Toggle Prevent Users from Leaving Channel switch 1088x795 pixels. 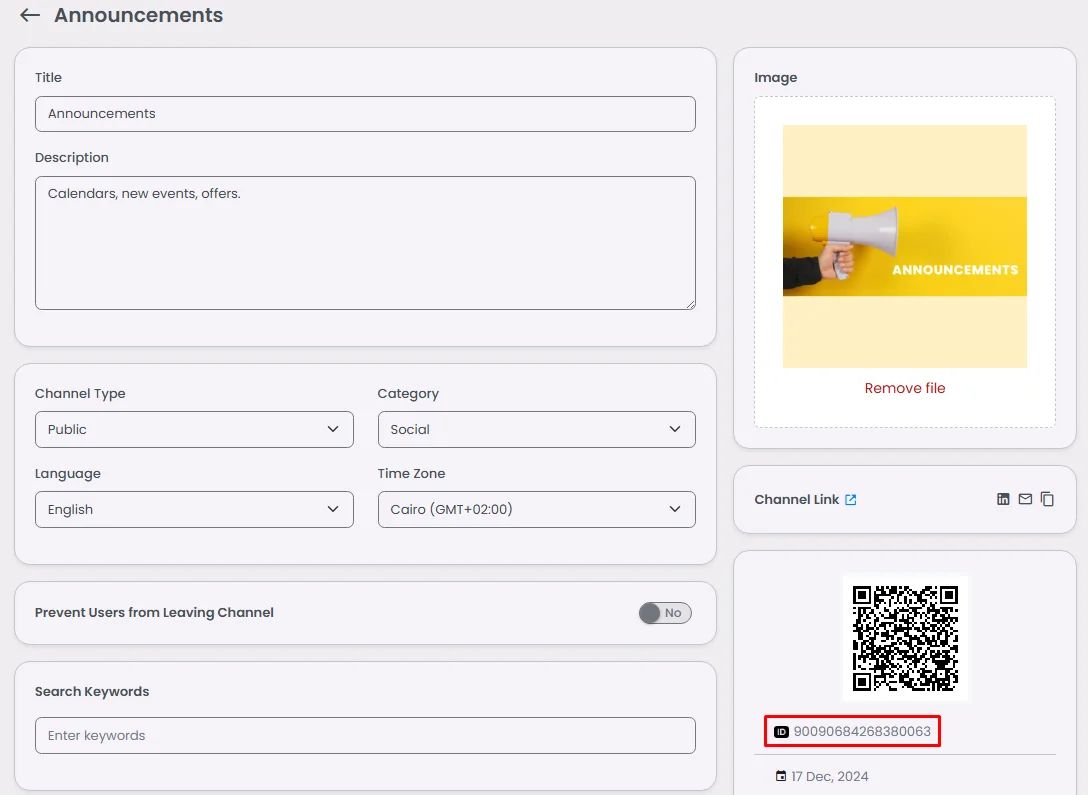click(x=665, y=613)
